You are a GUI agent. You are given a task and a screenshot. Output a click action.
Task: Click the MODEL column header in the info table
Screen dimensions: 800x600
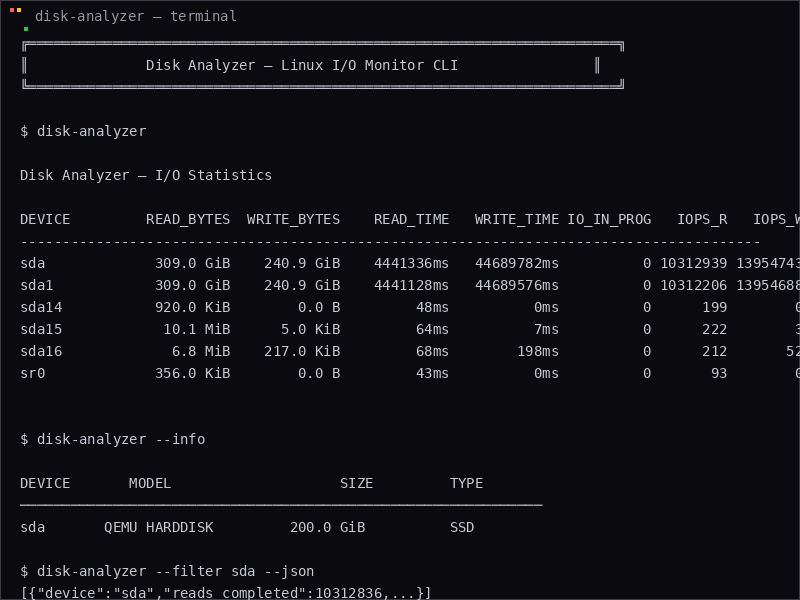tap(150, 484)
